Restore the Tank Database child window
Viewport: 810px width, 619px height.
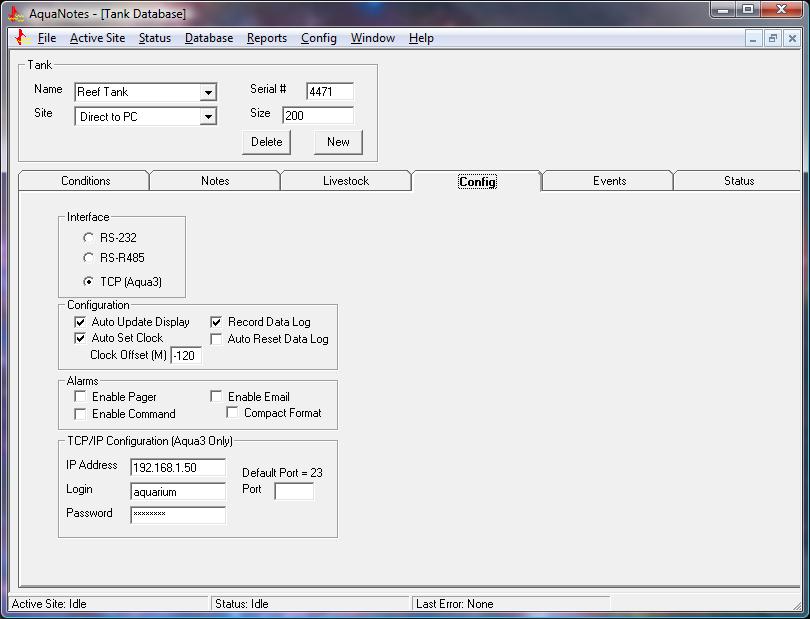point(772,39)
